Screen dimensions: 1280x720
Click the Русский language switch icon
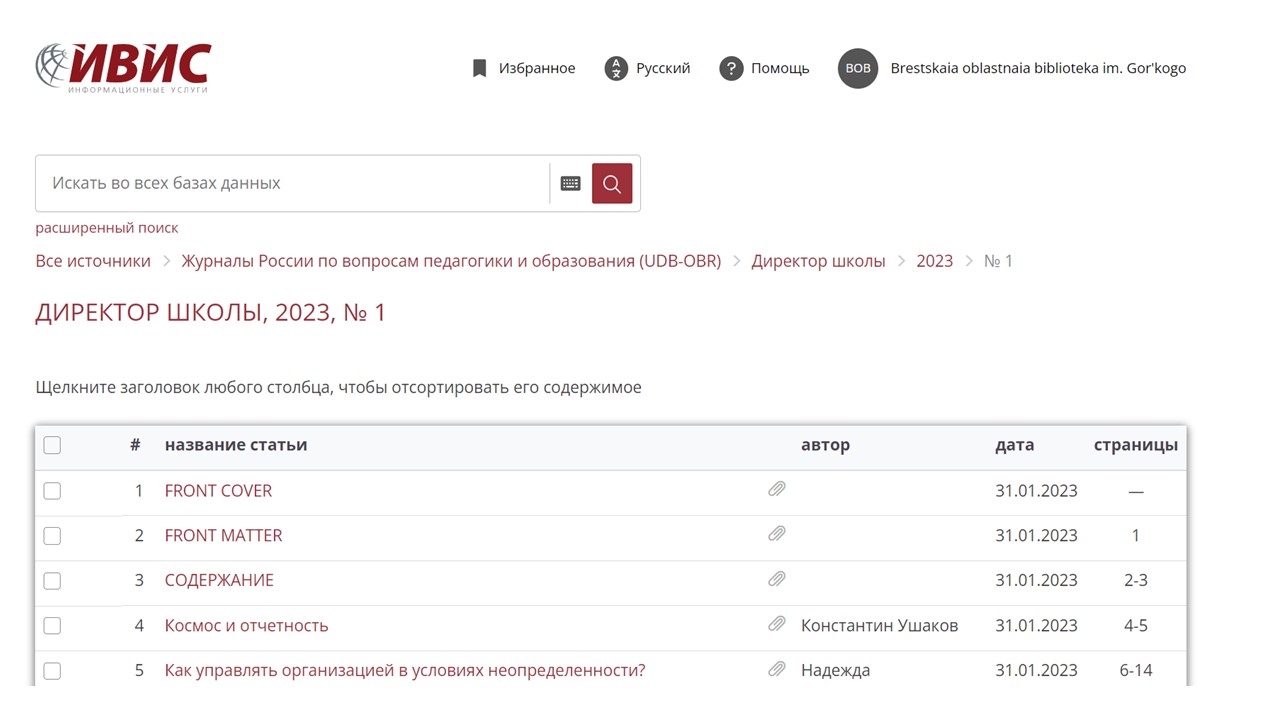(616, 68)
